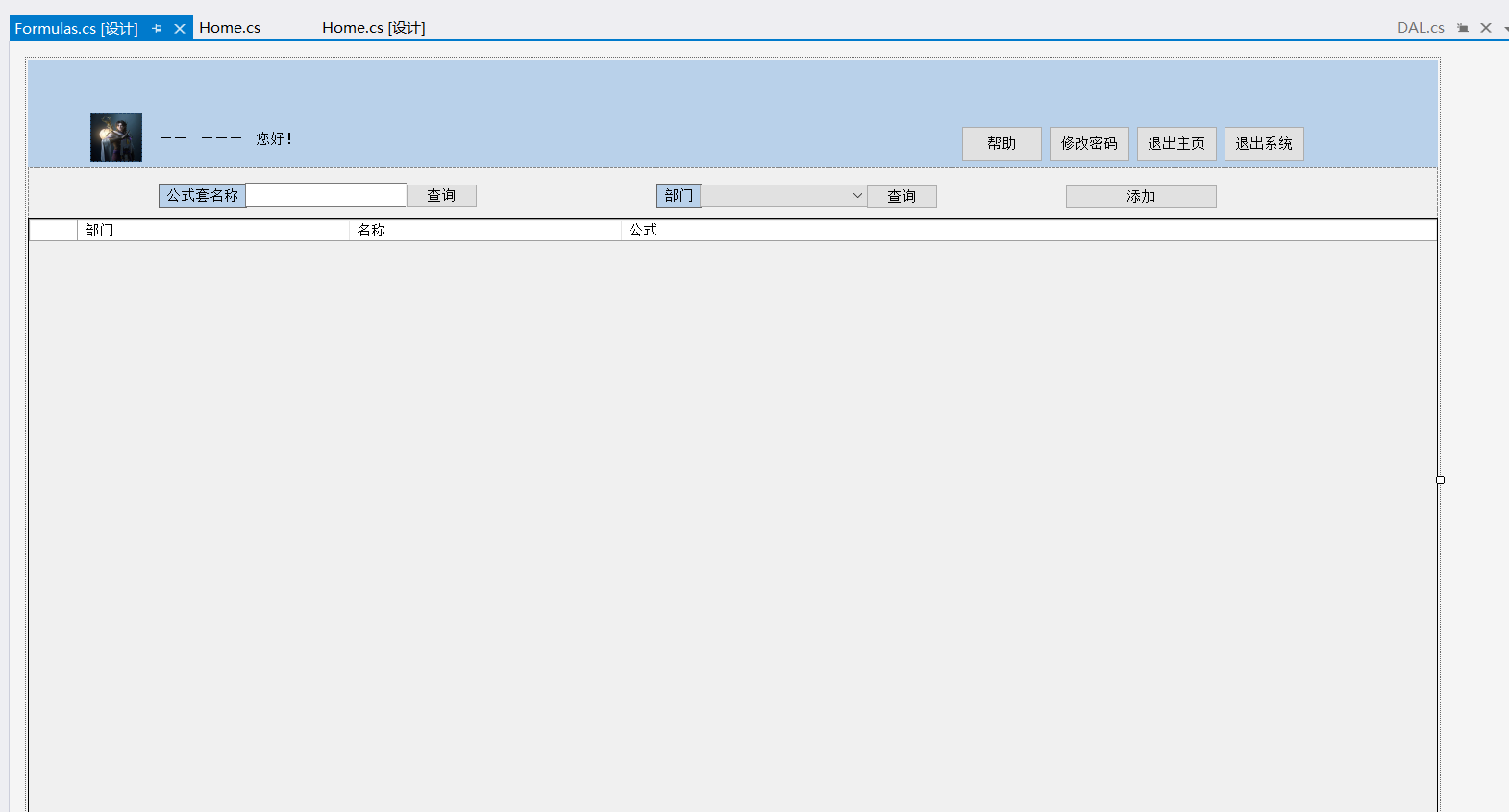The image size is (1509, 812).
Task: Select the 部门 column header in the grid
Action: coord(213,231)
